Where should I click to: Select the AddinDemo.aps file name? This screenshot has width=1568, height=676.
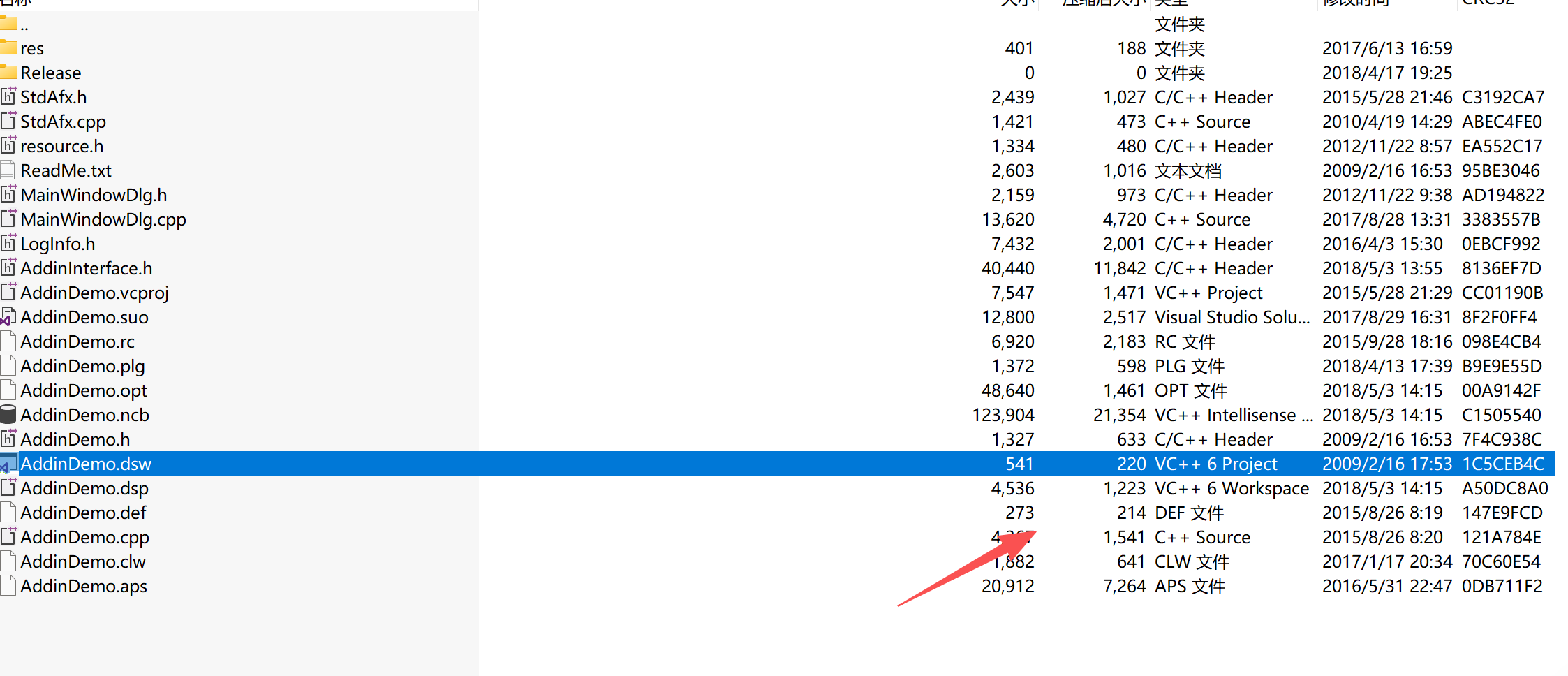[x=84, y=587]
